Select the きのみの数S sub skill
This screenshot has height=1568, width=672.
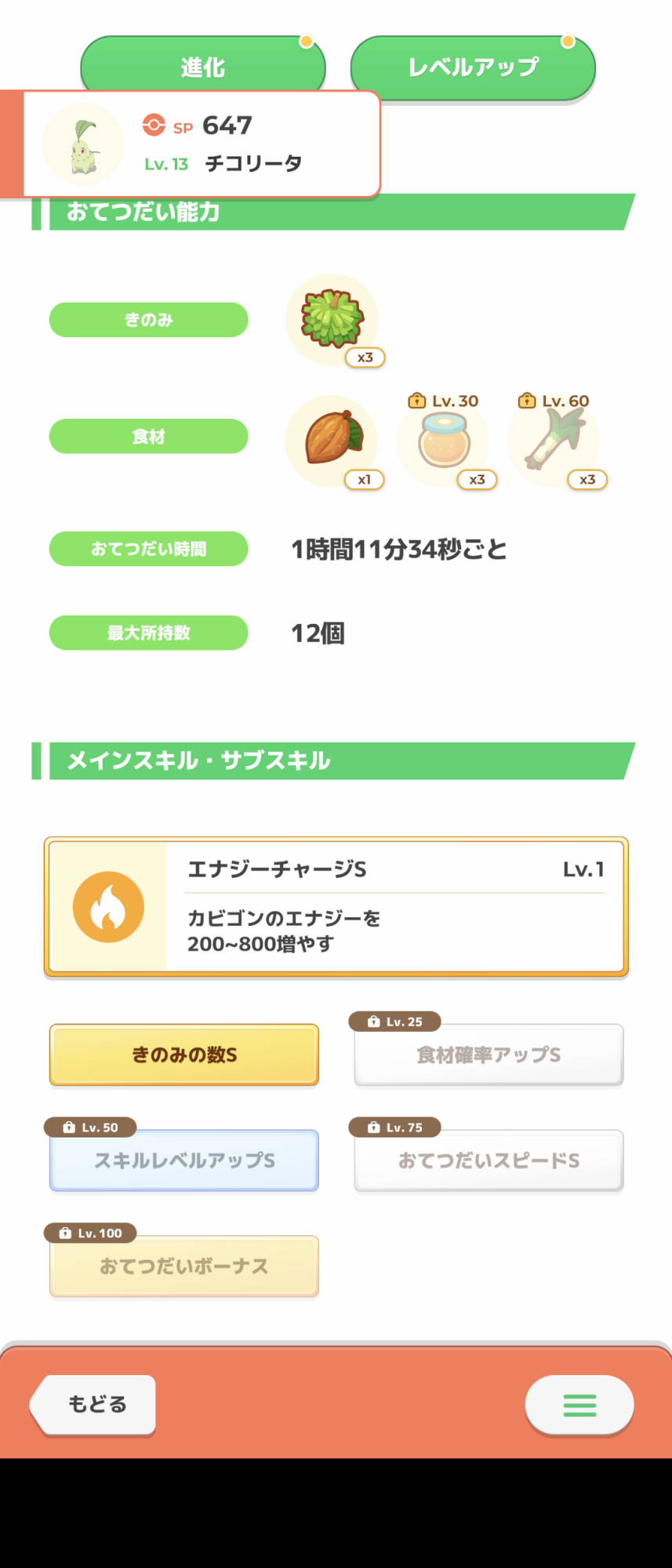[184, 1054]
